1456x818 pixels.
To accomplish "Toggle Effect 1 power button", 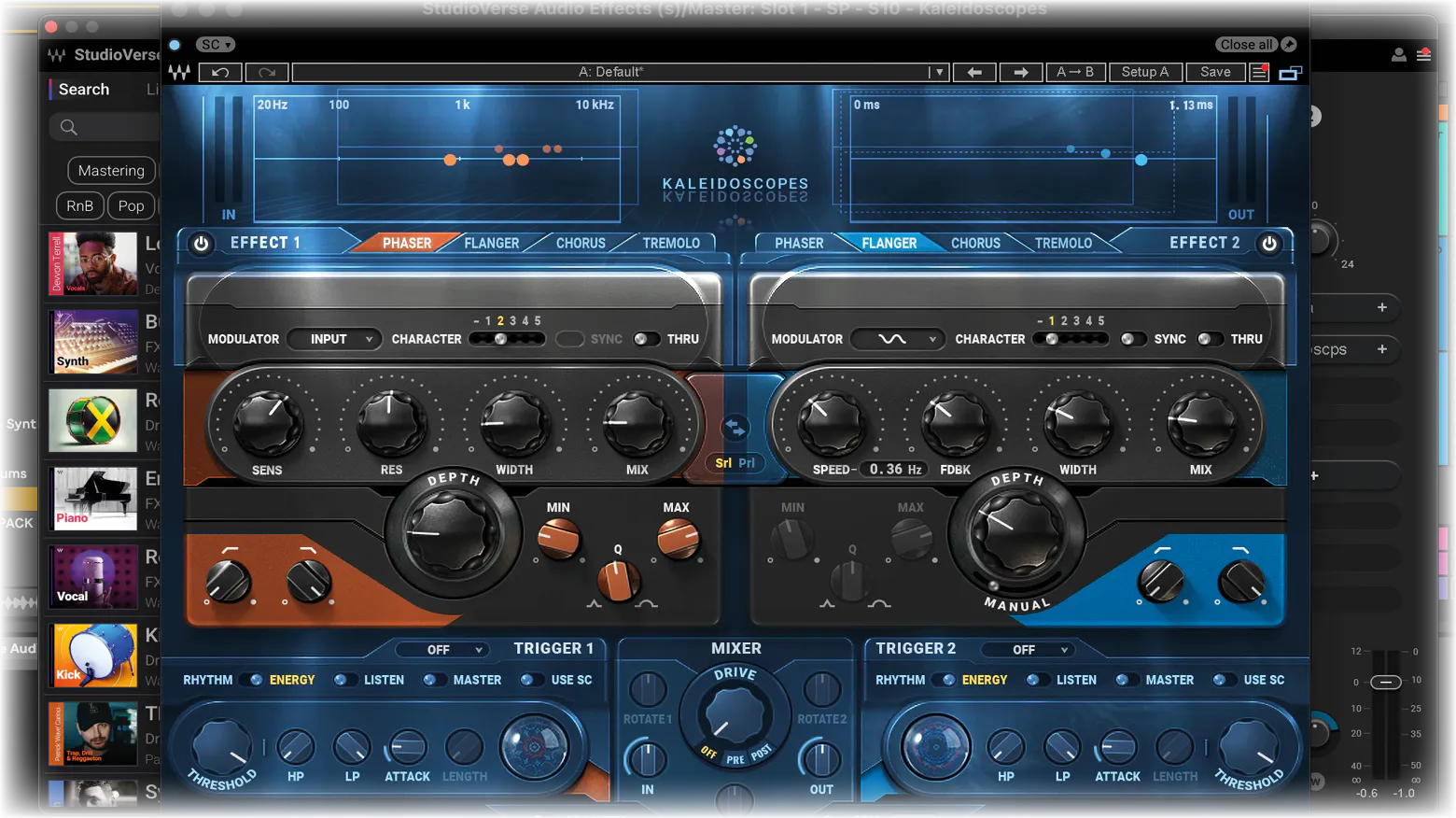I will [x=201, y=244].
